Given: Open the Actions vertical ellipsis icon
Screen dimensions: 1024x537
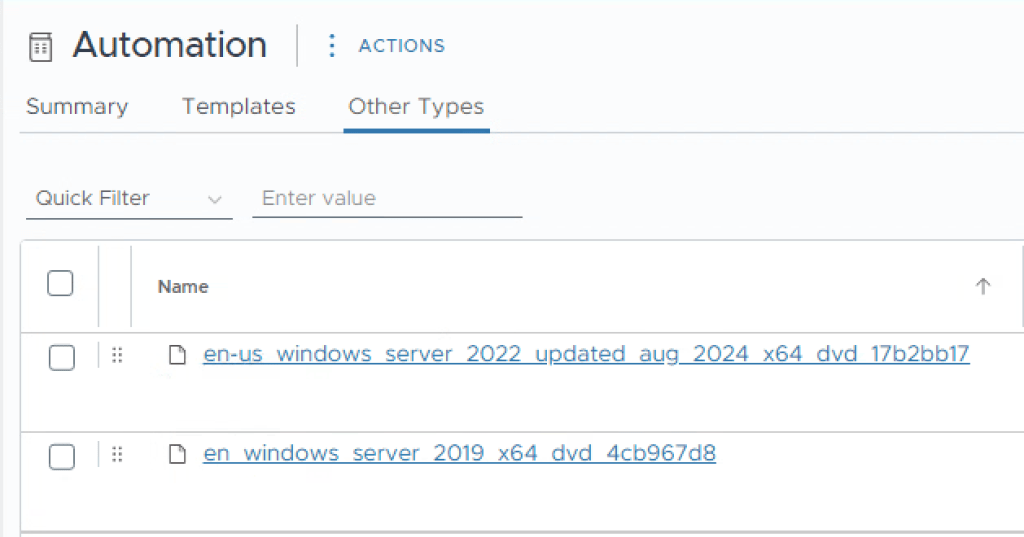Looking at the screenshot, I should click(x=332, y=46).
